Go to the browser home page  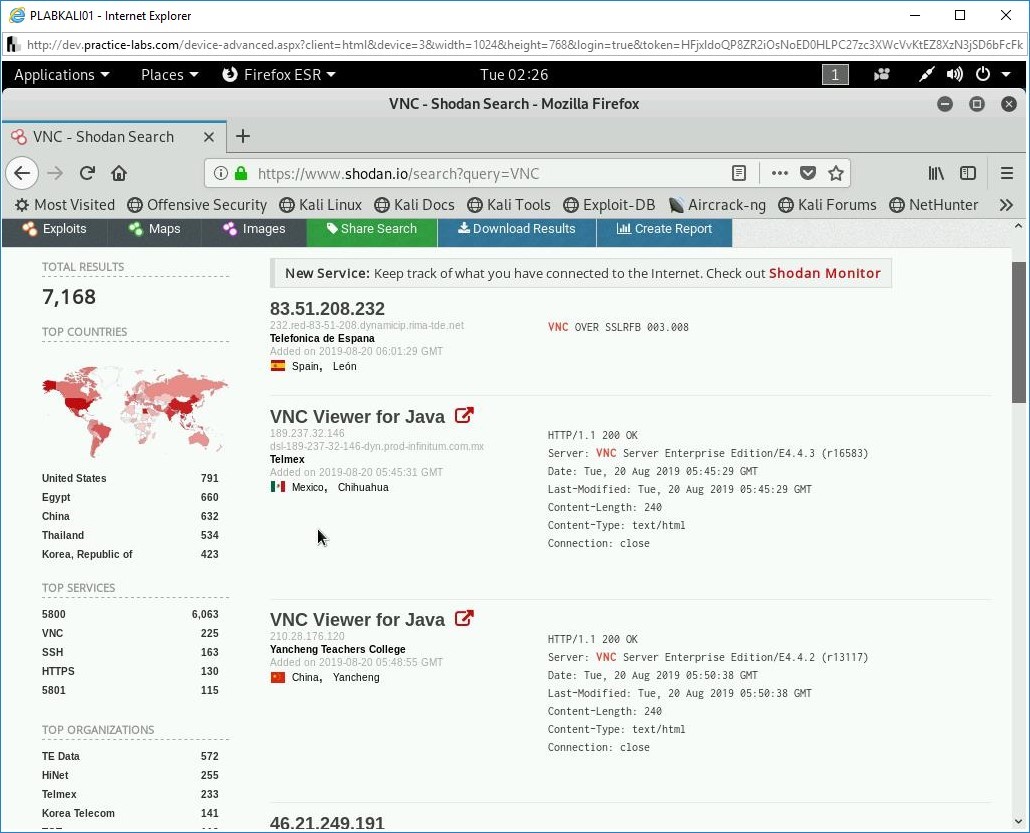(118, 172)
